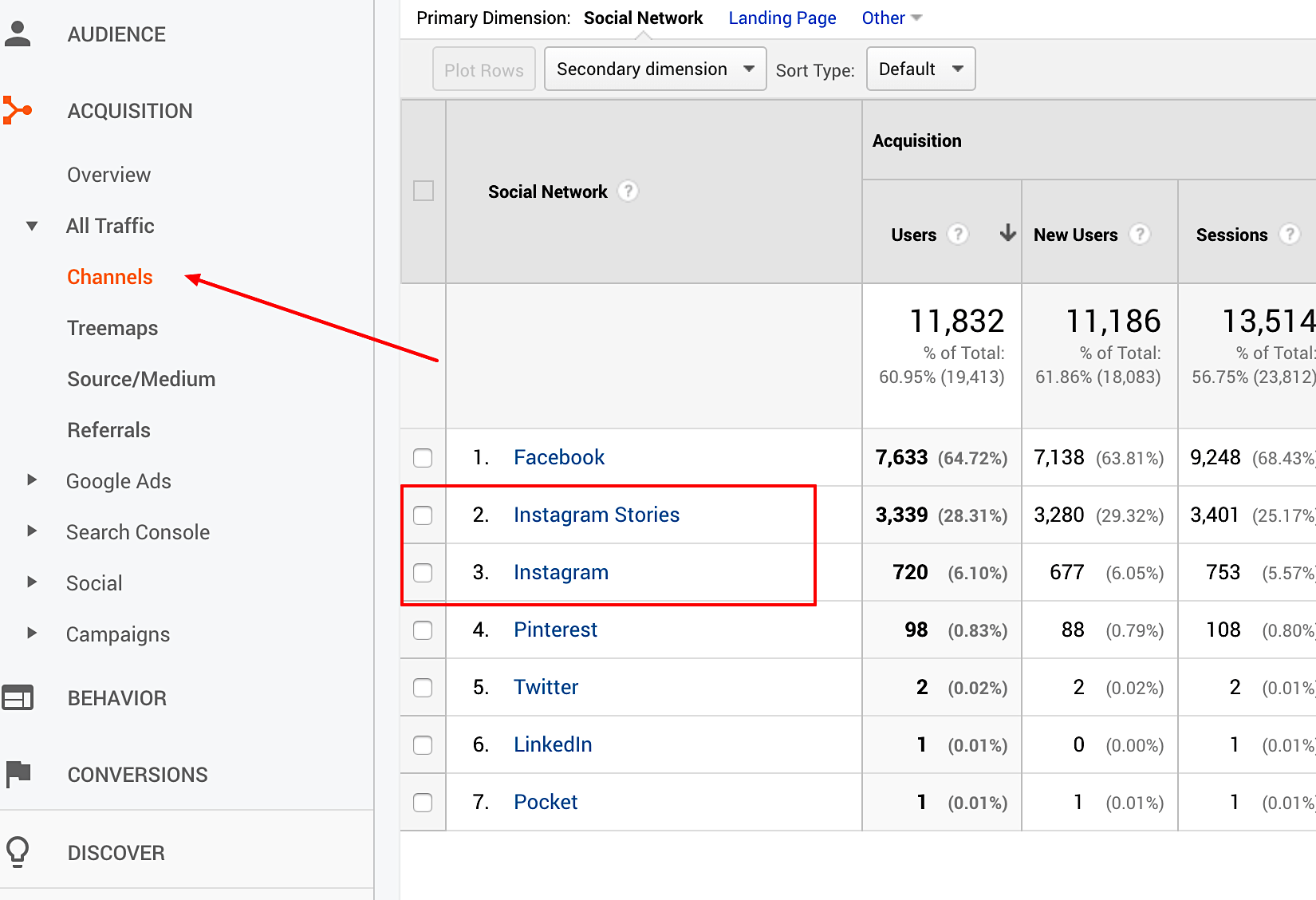
Task: Expand the Search Console section arrow
Action: click(32, 531)
